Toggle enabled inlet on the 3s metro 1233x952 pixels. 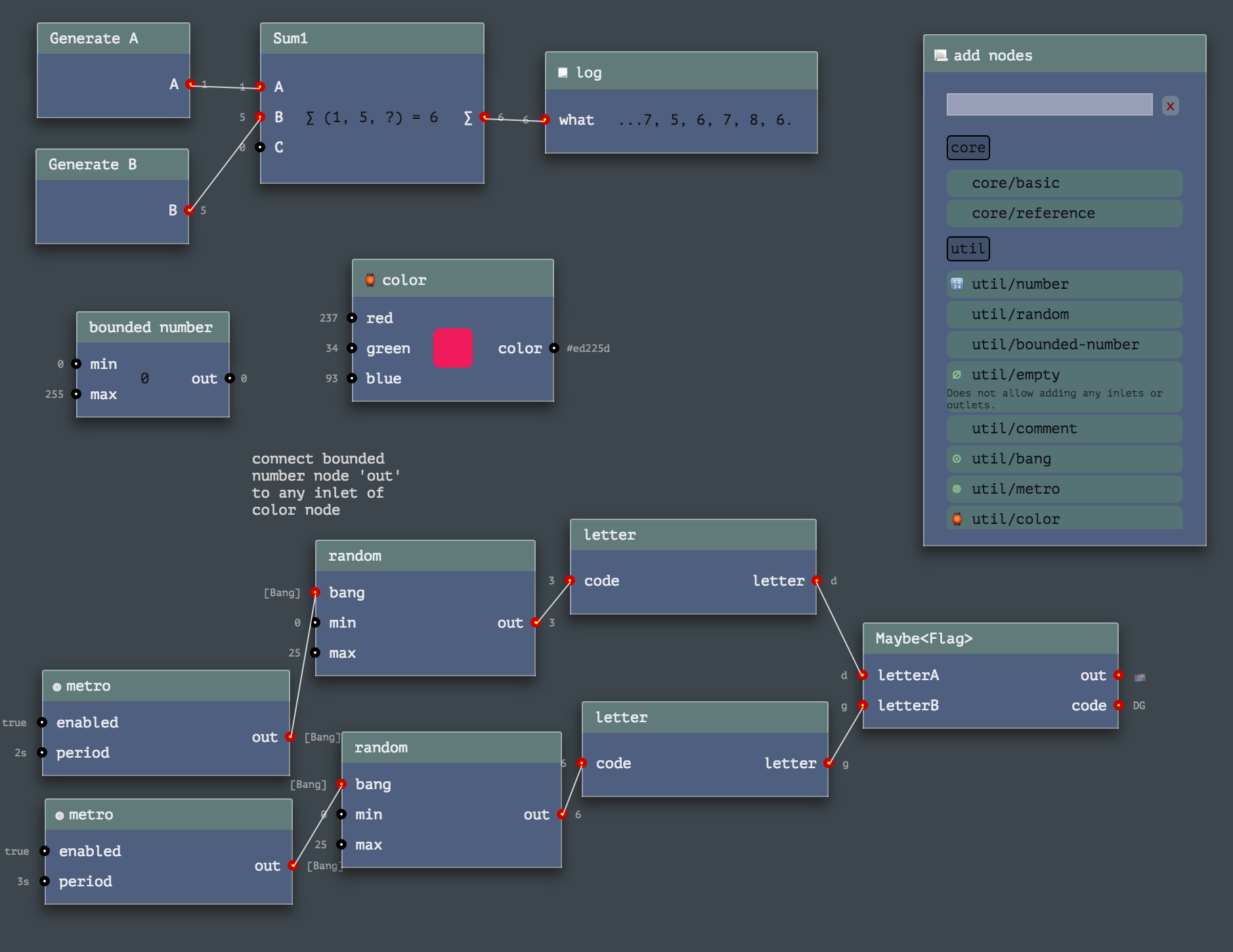click(x=45, y=851)
